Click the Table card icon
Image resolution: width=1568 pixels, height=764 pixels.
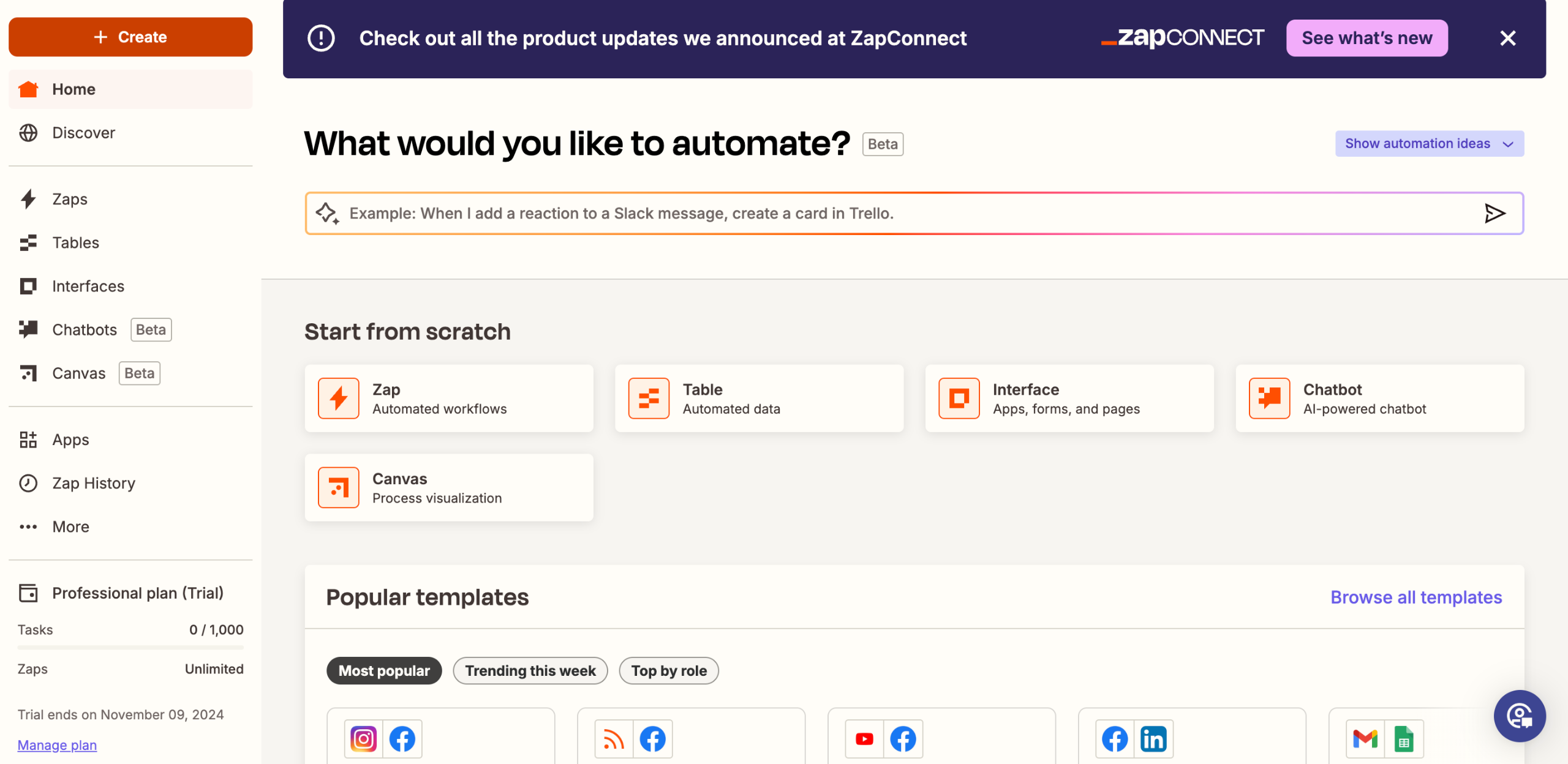[649, 399]
